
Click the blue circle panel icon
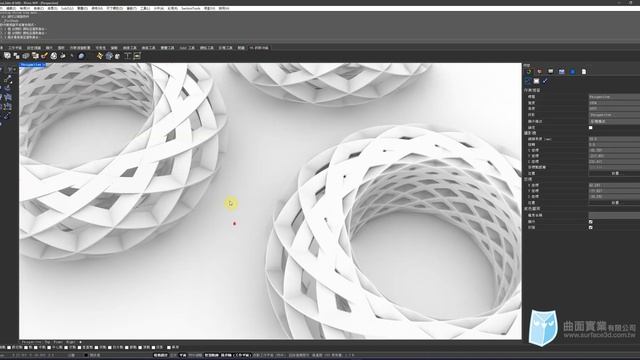pyautogui.click(x=572, y=71)
